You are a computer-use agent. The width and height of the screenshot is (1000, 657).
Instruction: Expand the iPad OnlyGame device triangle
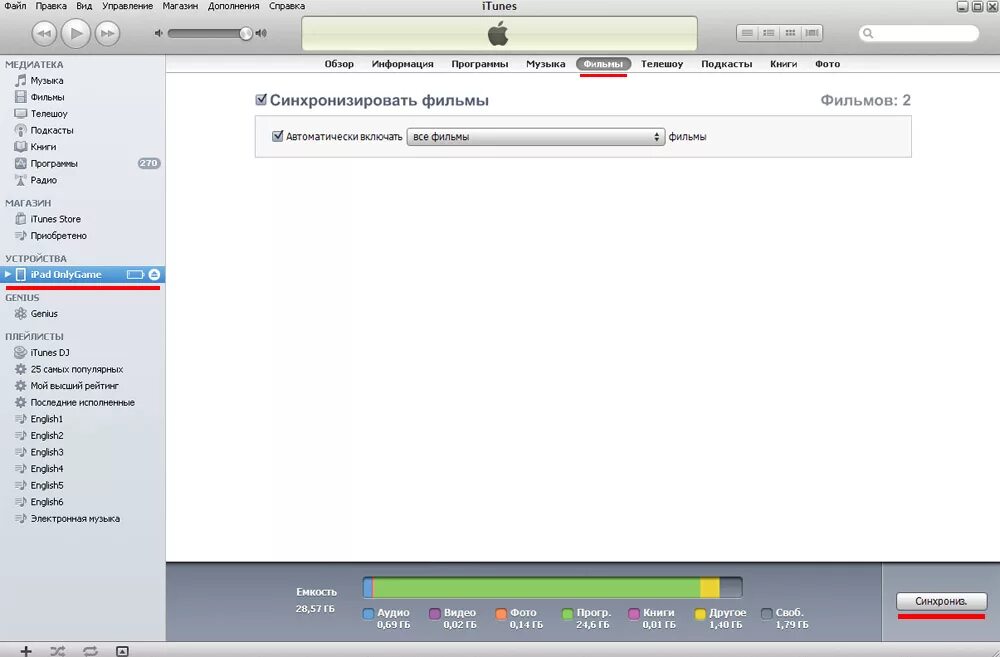click(x=8, y=274)
